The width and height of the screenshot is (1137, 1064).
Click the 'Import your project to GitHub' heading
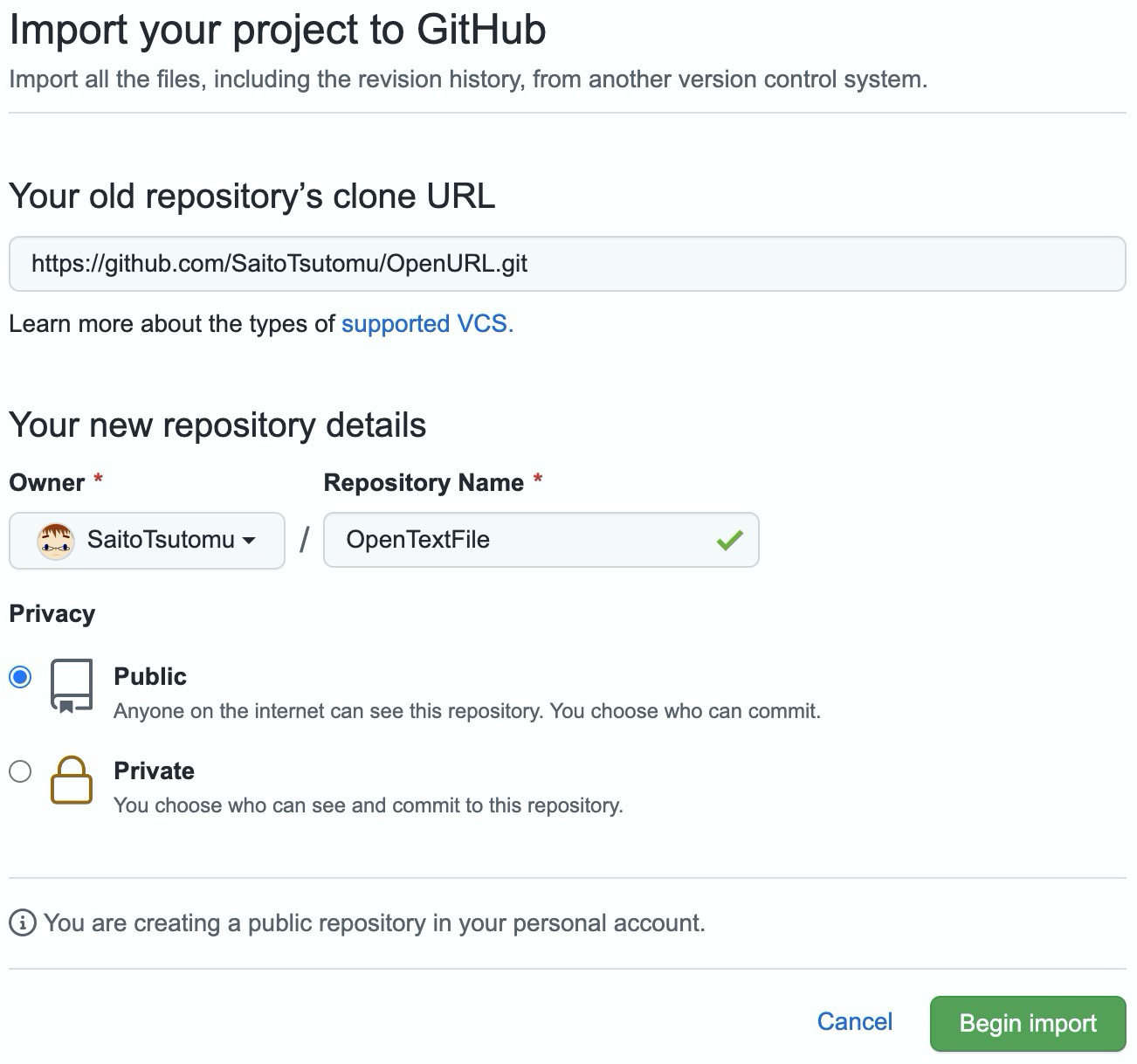point(278,31)
